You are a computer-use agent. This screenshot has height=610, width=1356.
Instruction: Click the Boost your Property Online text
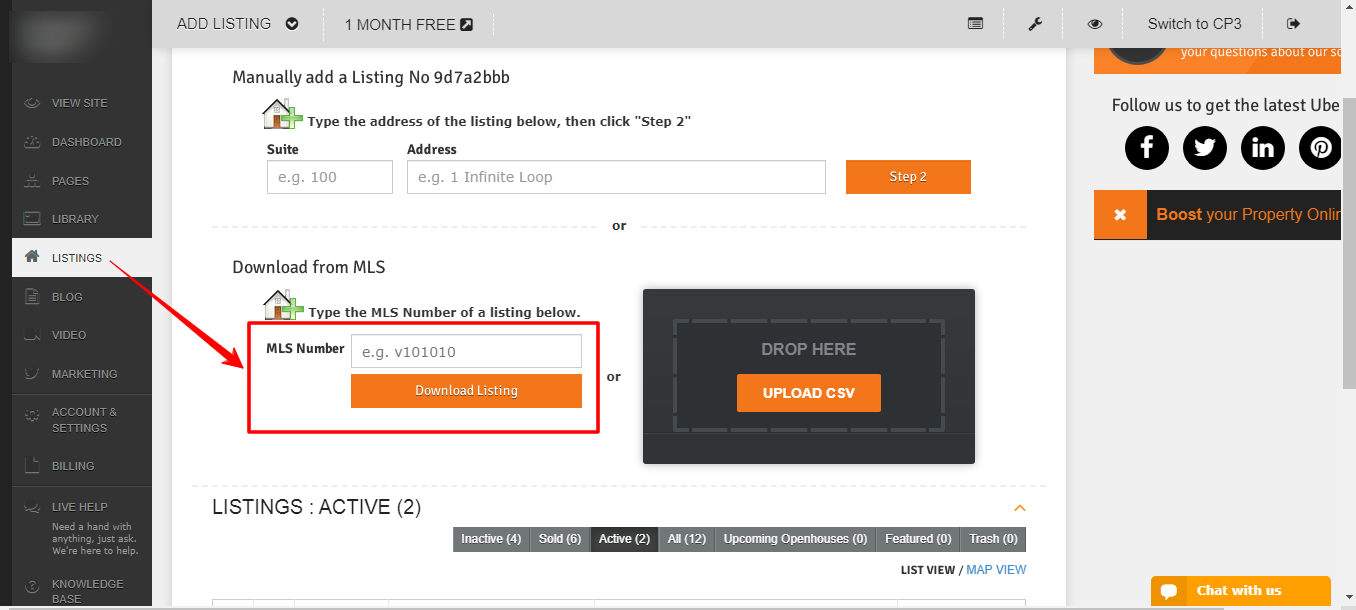tap(1248, 215)
